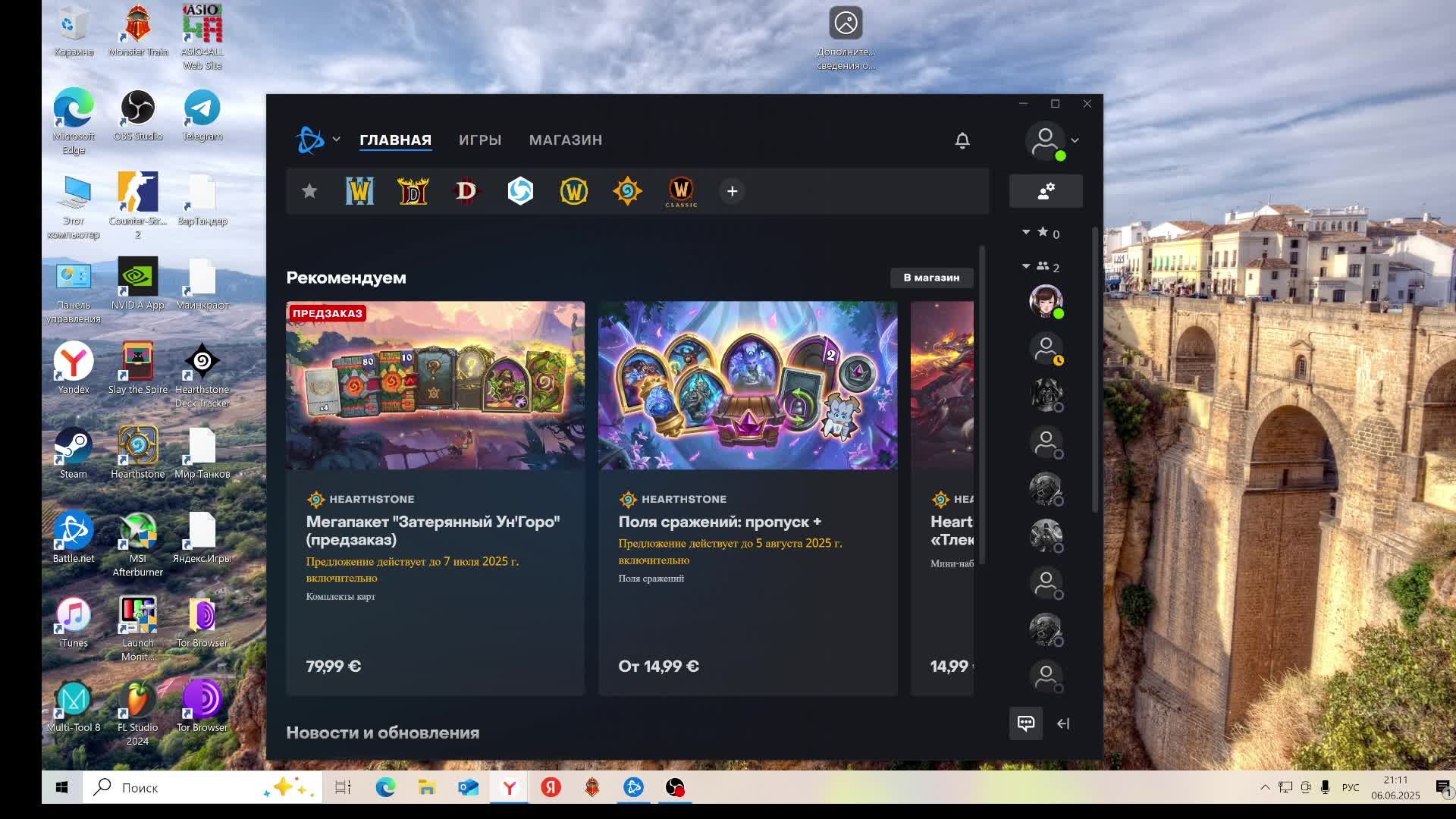Image resolution: width=1456 pixels, height=819 pixels.
Task: Open Slay the Spire desktop shortcut
Action: 138,369
